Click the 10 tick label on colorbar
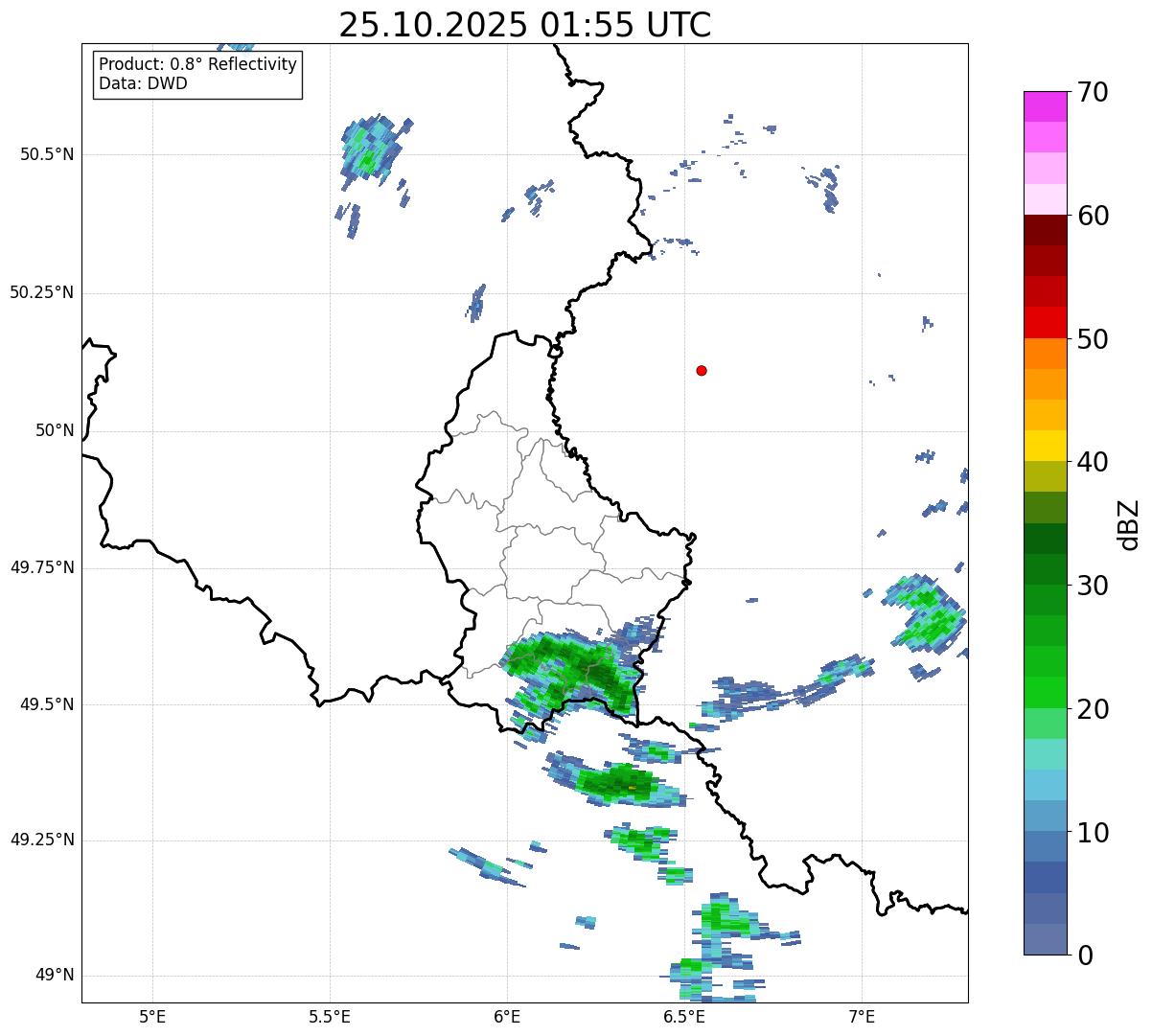 point(1093,833)
